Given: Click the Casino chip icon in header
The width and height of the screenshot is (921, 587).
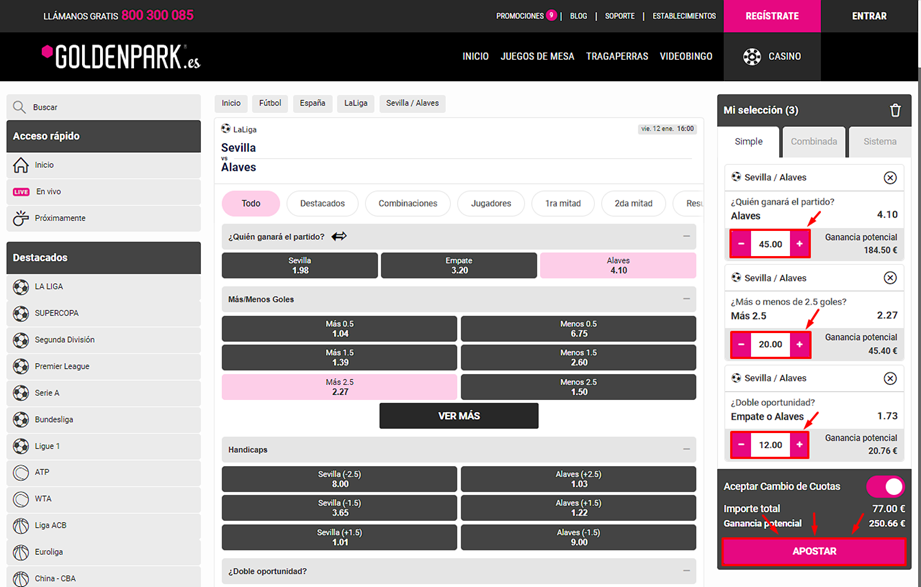Looking at the screenshot, I should point(752,57).
